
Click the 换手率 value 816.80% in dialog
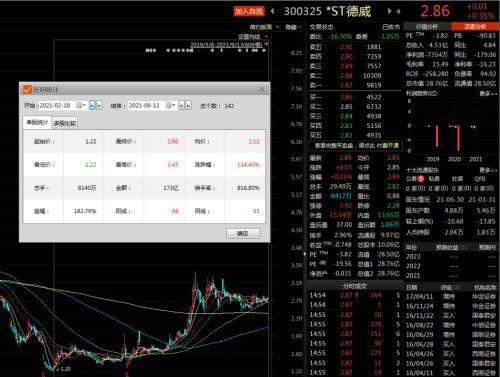[x=248, y=188]
